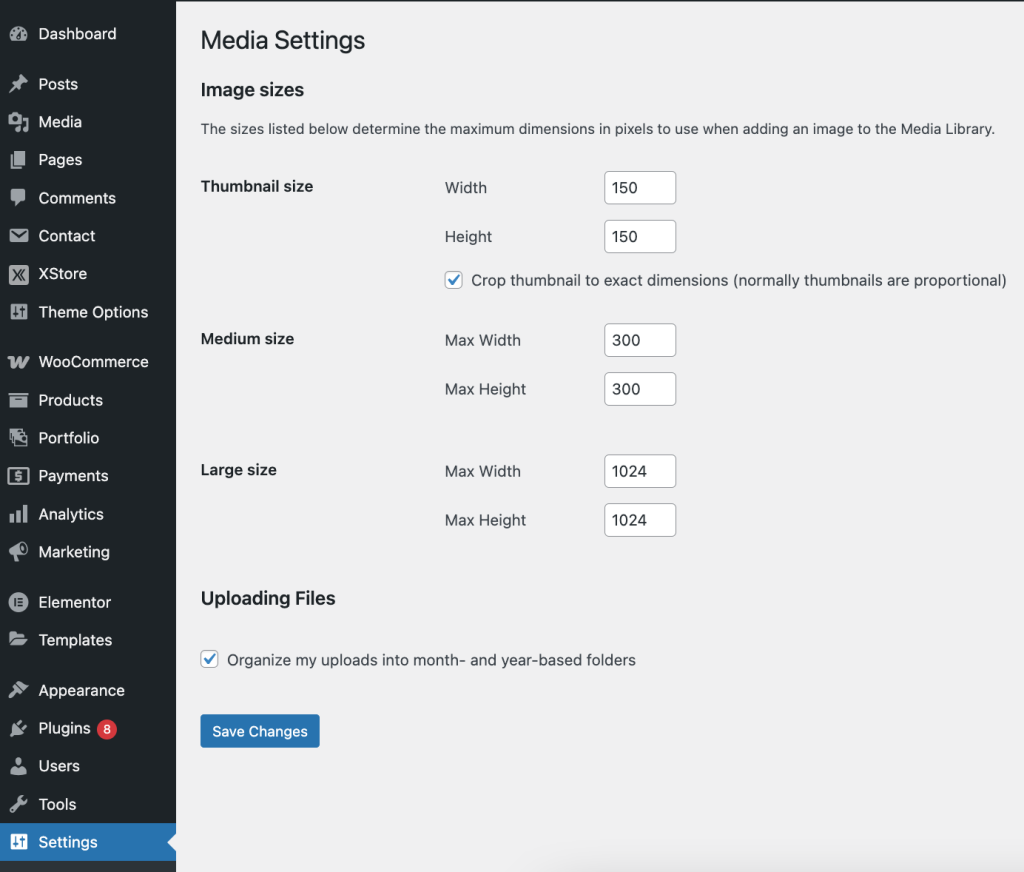Toggle Organize uploads into month/year folders checkbox
The image size is (1024, 872).
(x=210, y=659)
